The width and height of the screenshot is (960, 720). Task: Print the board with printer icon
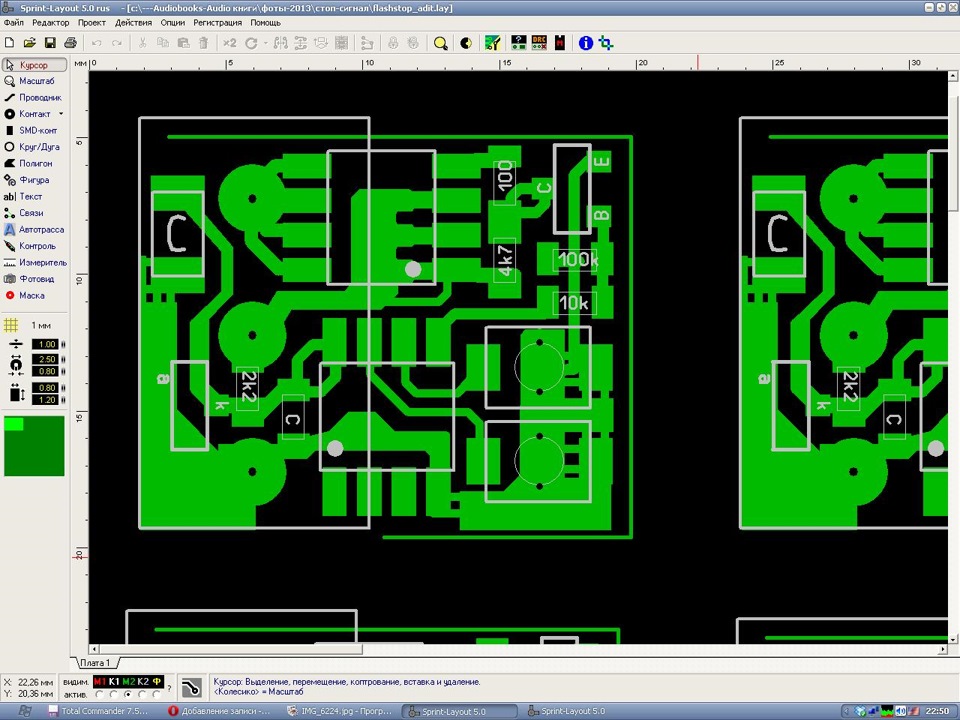tap(70, 43)
